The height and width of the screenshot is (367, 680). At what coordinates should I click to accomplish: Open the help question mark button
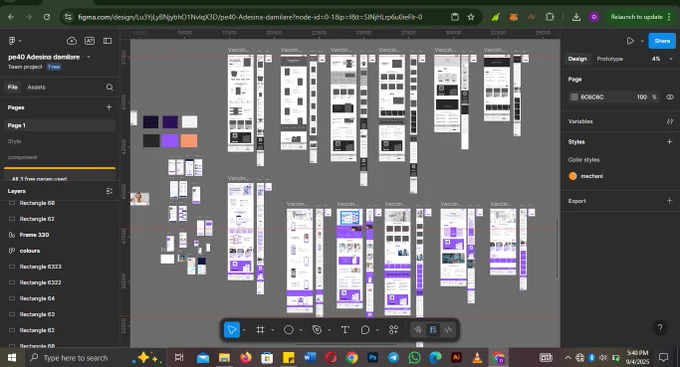pos(660,328)
